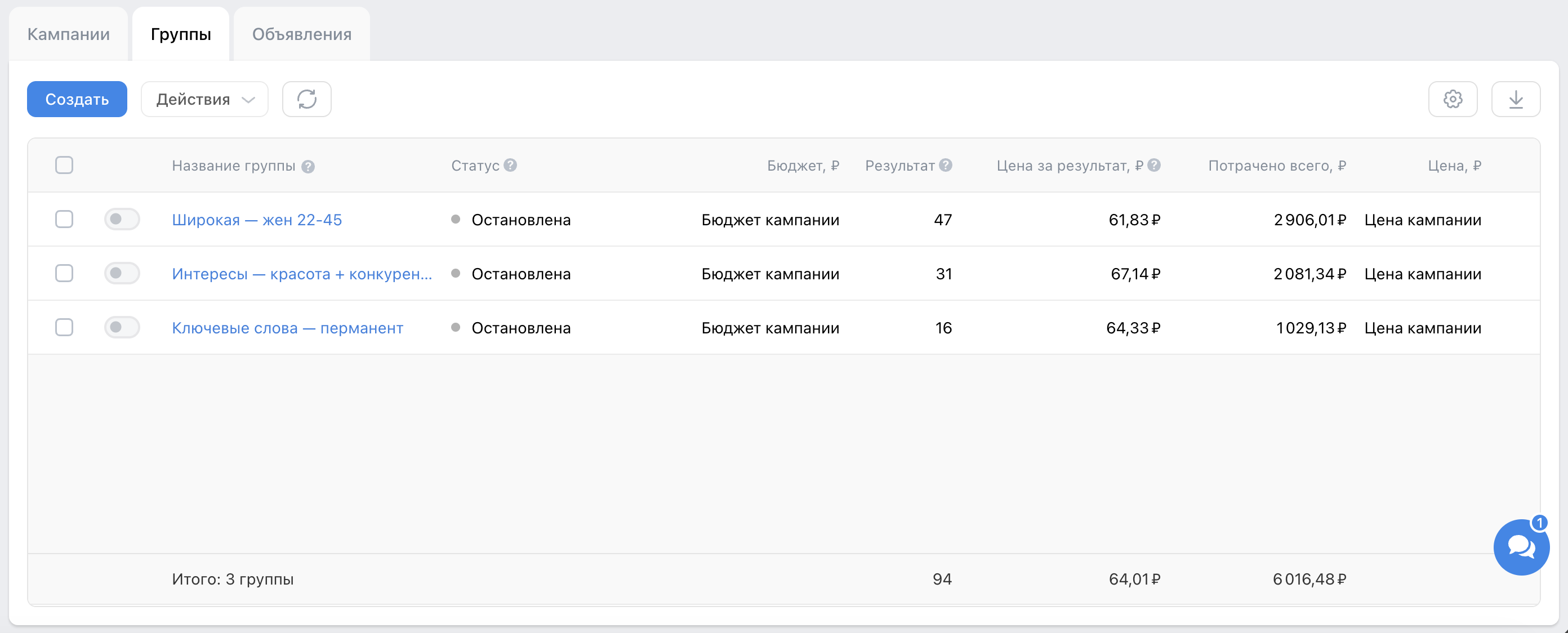Check the select-all header checkbox

pyautogui.click(x=64, y=165)
